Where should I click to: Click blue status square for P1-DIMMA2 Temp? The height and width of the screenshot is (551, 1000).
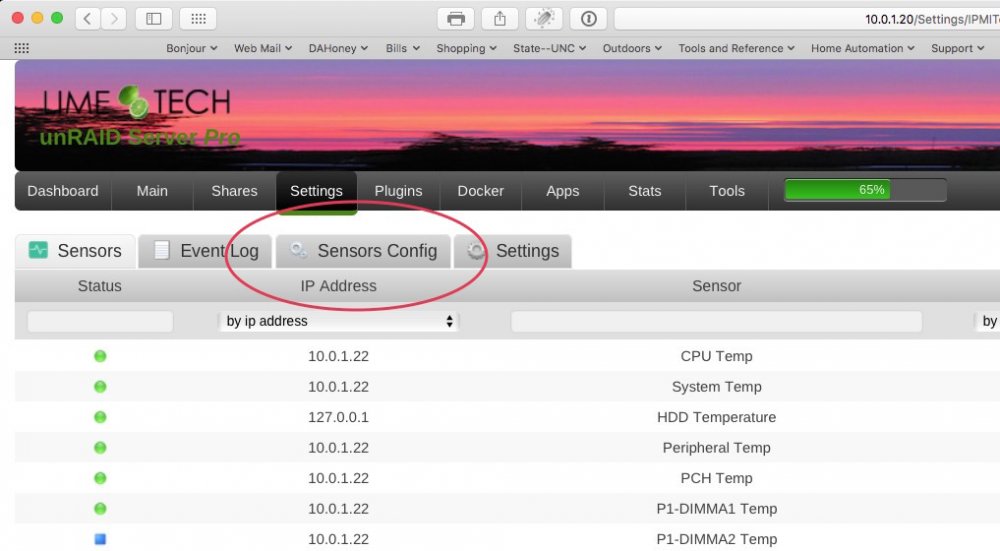(x=100, y=539)
